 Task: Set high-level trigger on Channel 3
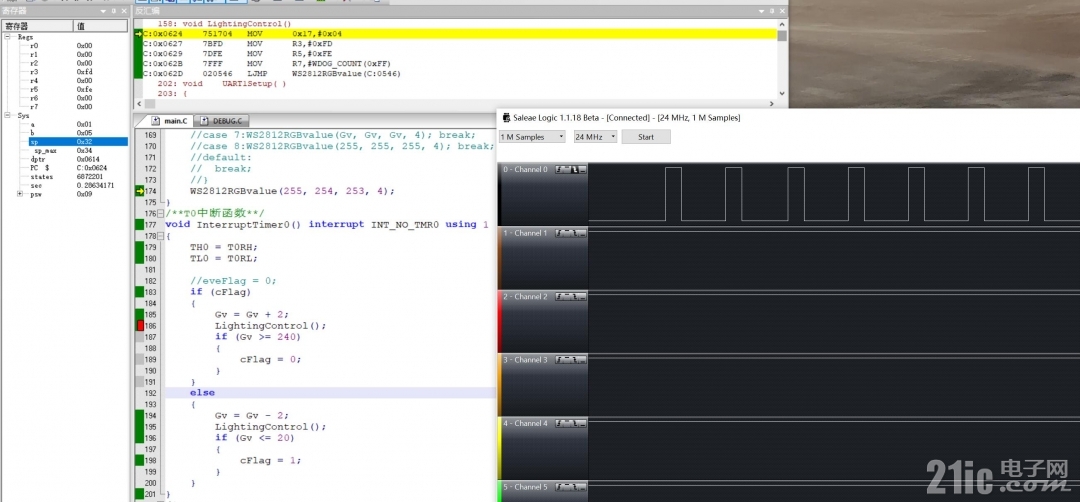pos(567,359)
